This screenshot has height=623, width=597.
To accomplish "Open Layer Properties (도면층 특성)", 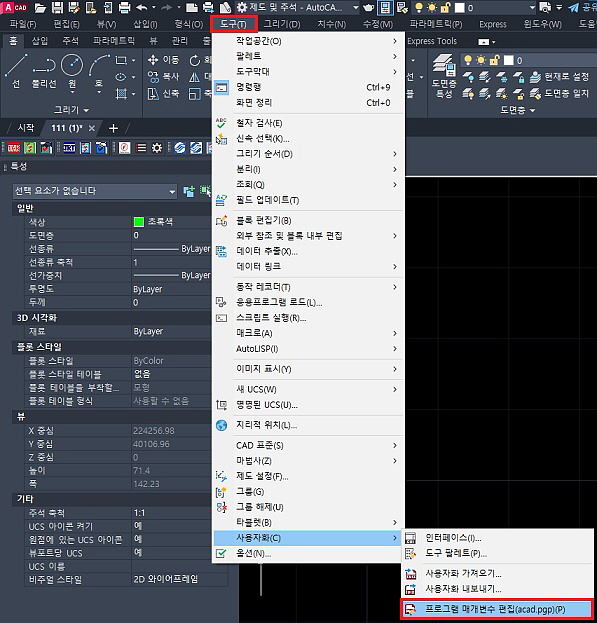I will [444, 75].
